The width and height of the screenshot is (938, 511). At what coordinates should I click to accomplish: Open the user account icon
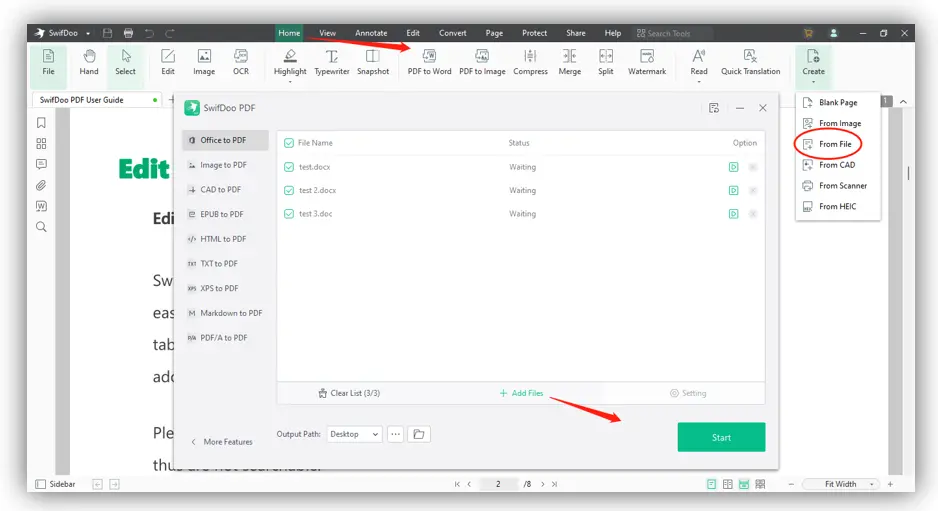click(833, 33)
